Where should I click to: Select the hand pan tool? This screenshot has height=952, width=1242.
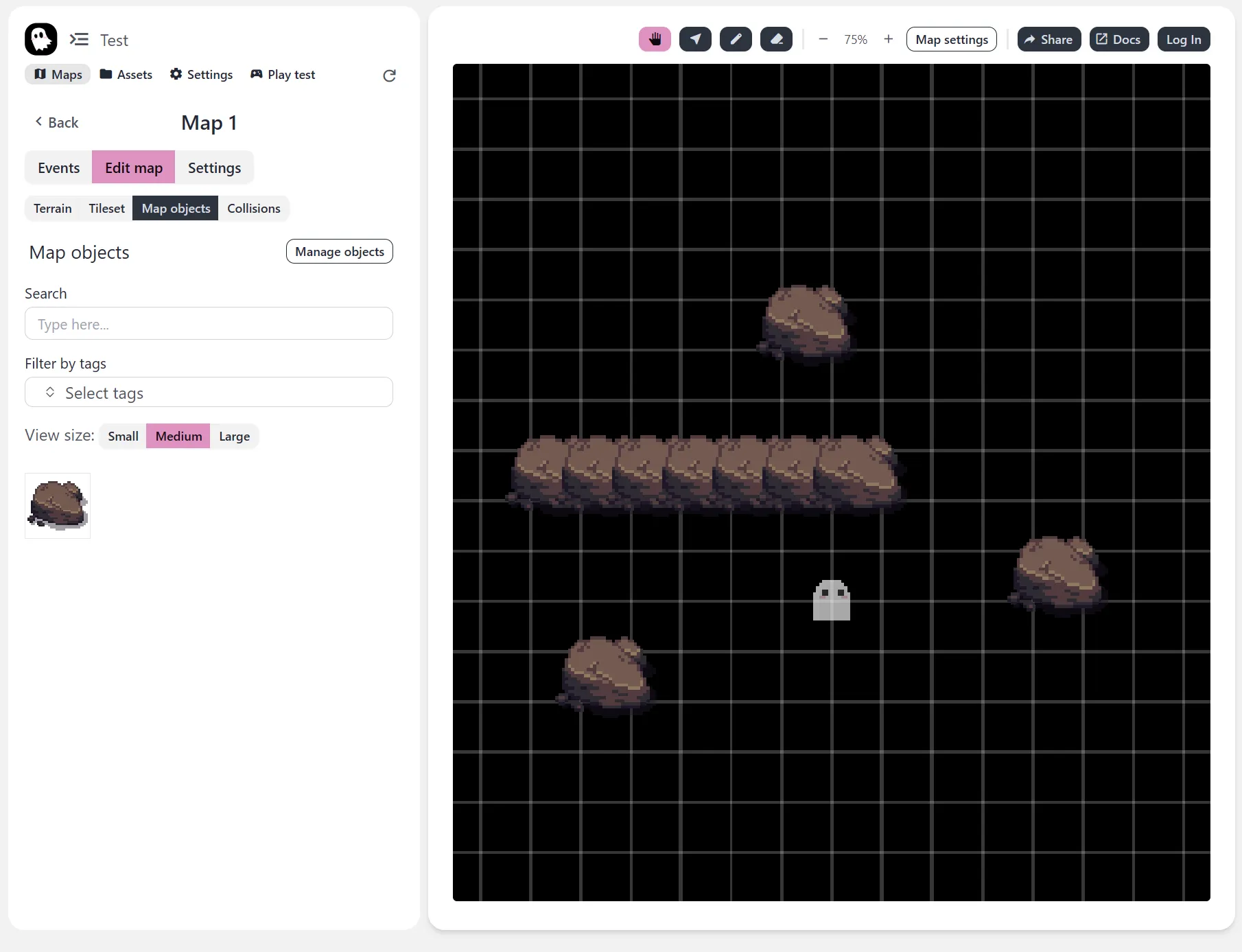pos(655,39)
